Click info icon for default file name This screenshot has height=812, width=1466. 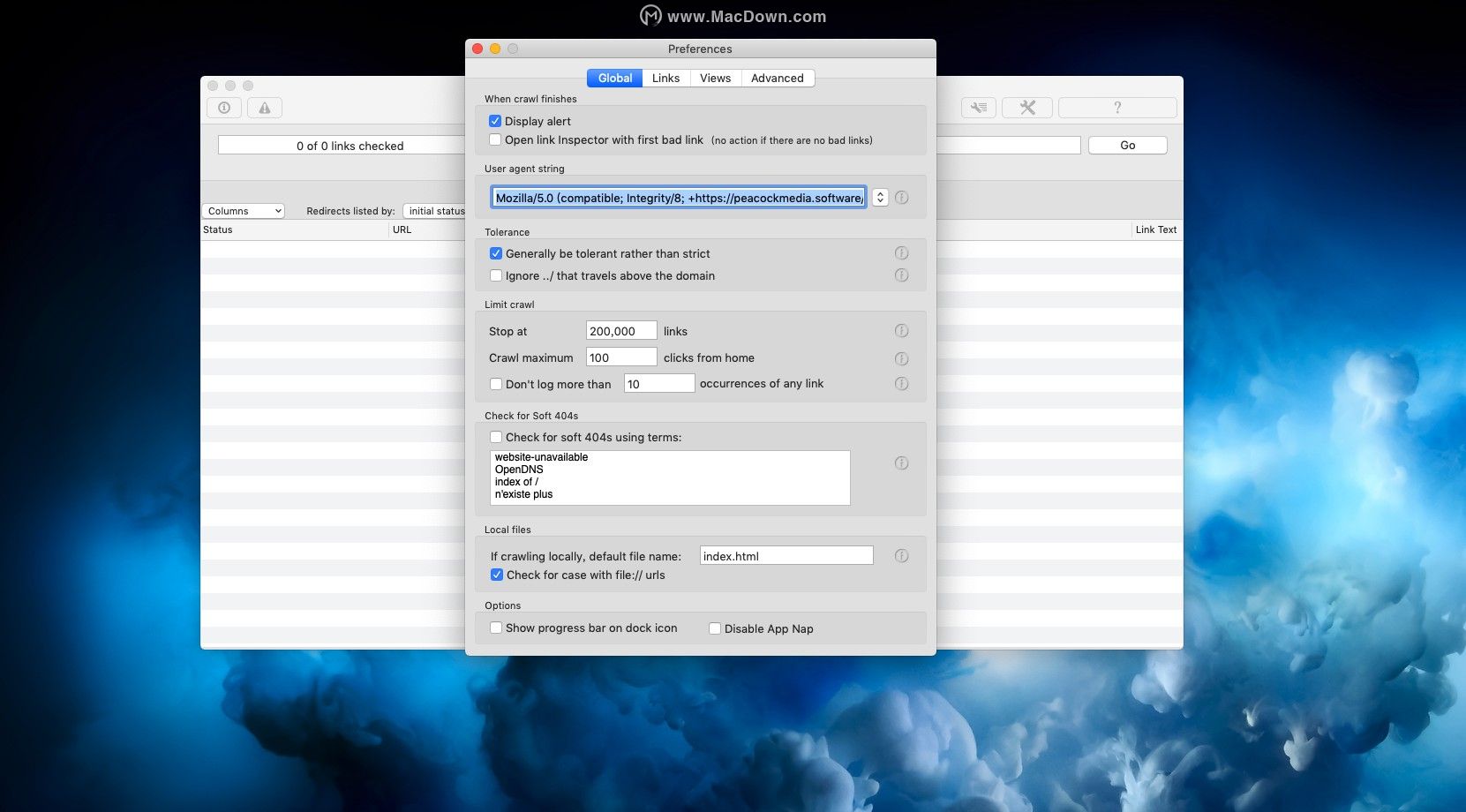901,556
